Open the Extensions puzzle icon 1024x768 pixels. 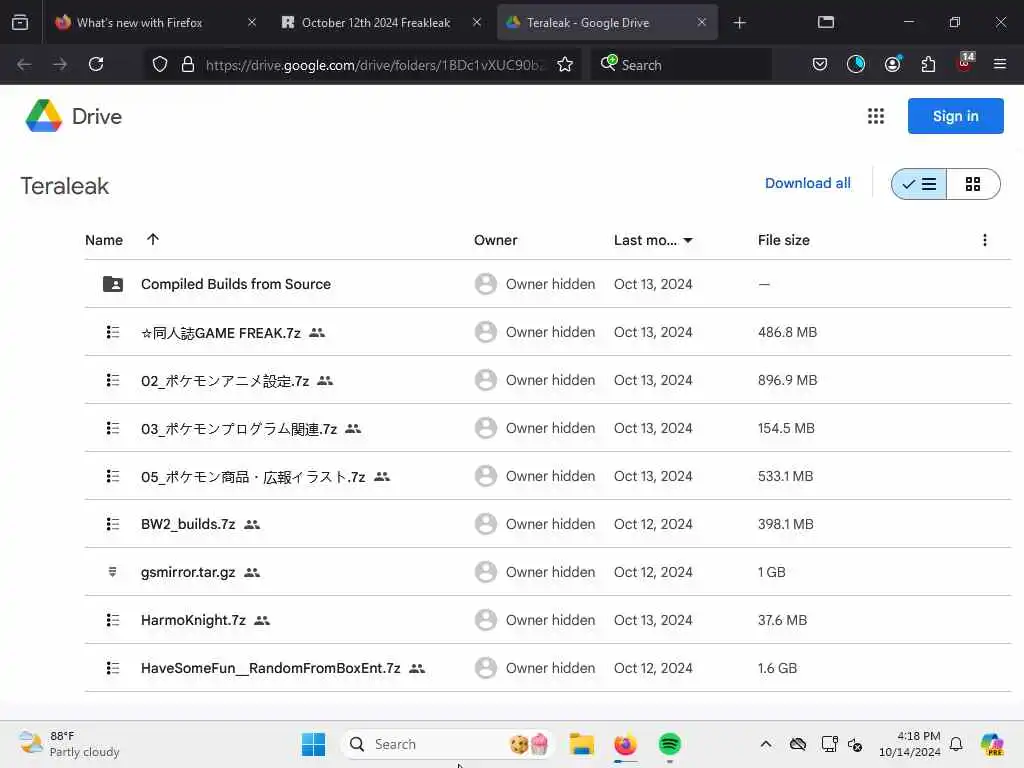(928, 64)
